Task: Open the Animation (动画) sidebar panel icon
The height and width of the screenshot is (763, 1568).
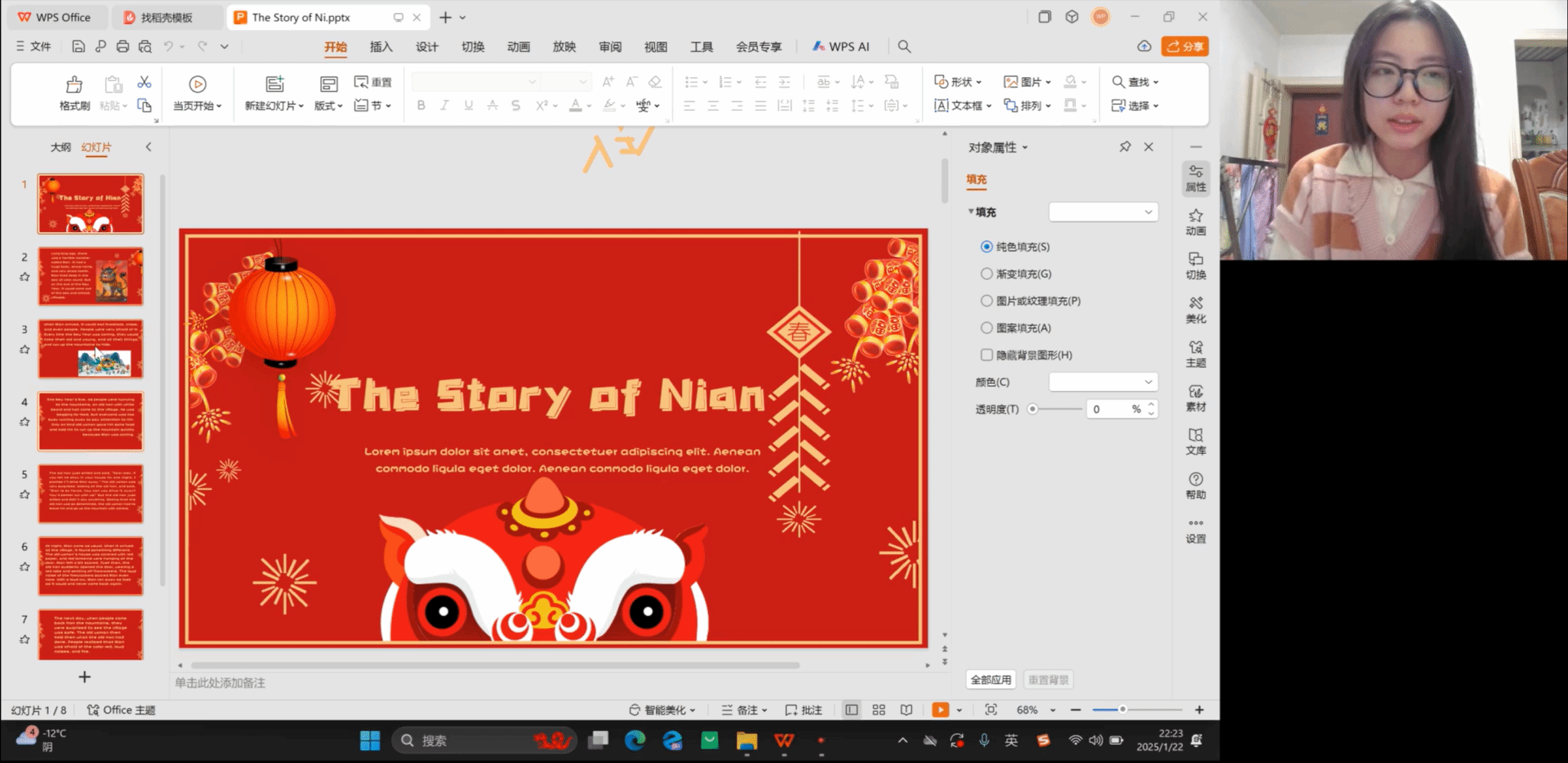Action: pyautogui.click(x=1195, y=221)
